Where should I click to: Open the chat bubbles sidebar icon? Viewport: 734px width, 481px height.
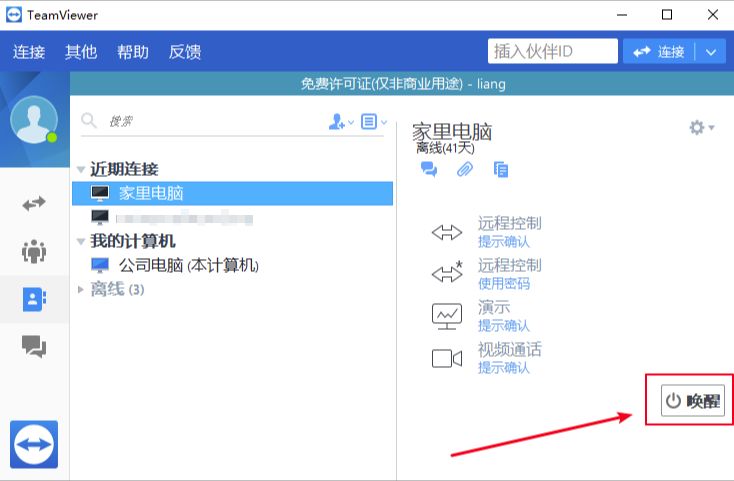point(34,347)
